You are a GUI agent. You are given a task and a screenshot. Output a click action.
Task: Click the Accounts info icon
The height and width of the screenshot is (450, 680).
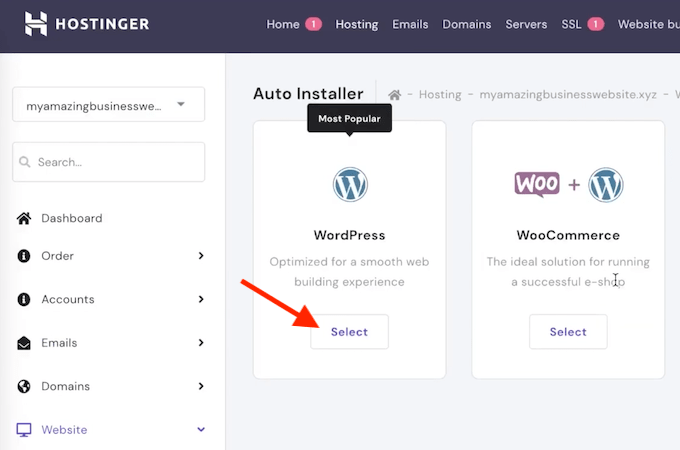(24, 299)
